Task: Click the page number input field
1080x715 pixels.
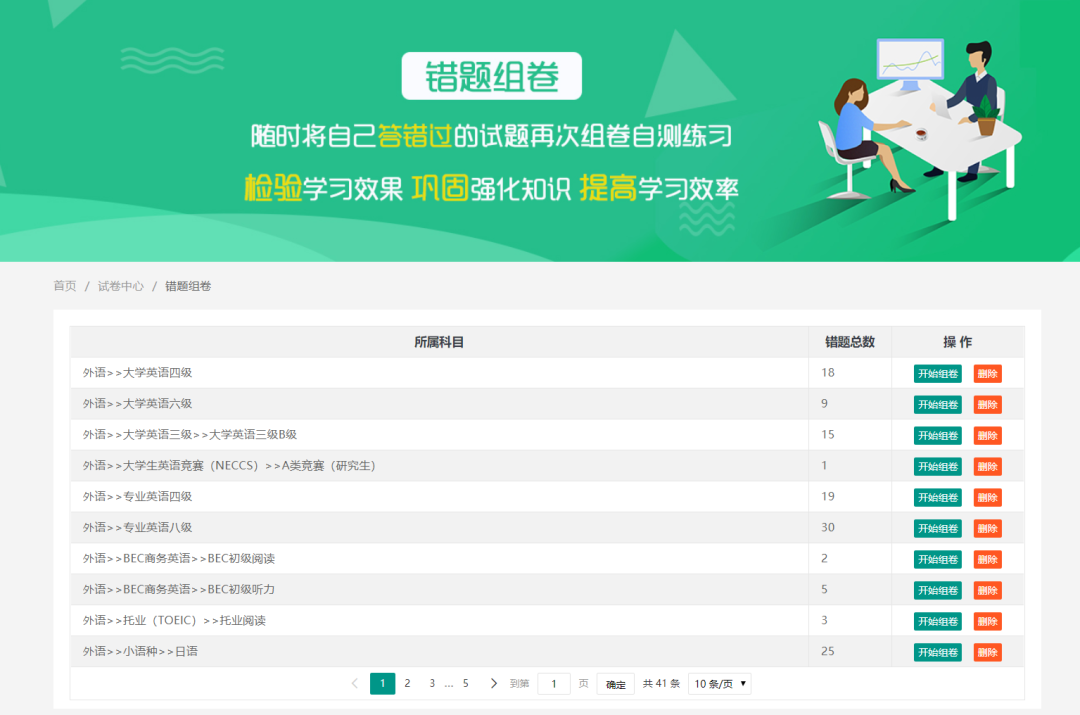Action: click(x=554, y=684)
